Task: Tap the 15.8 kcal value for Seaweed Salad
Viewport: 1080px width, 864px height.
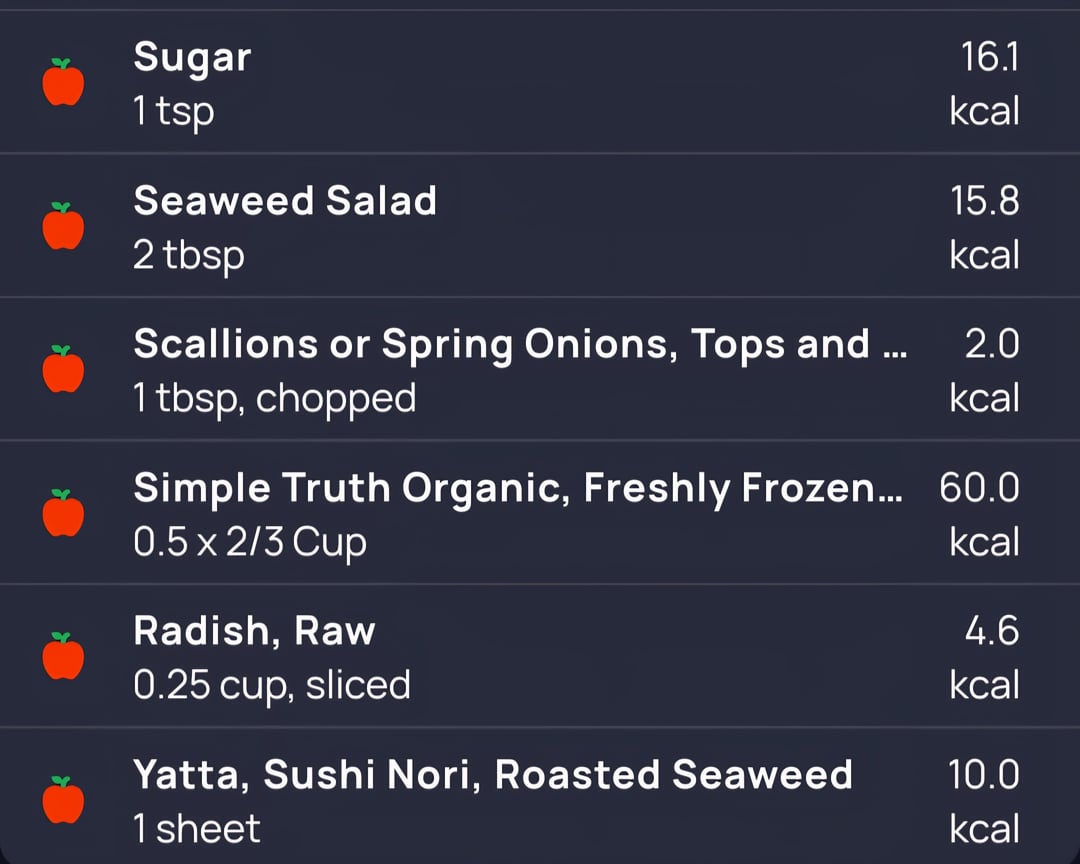Action: pyautogui.click(x=985, y=202)
